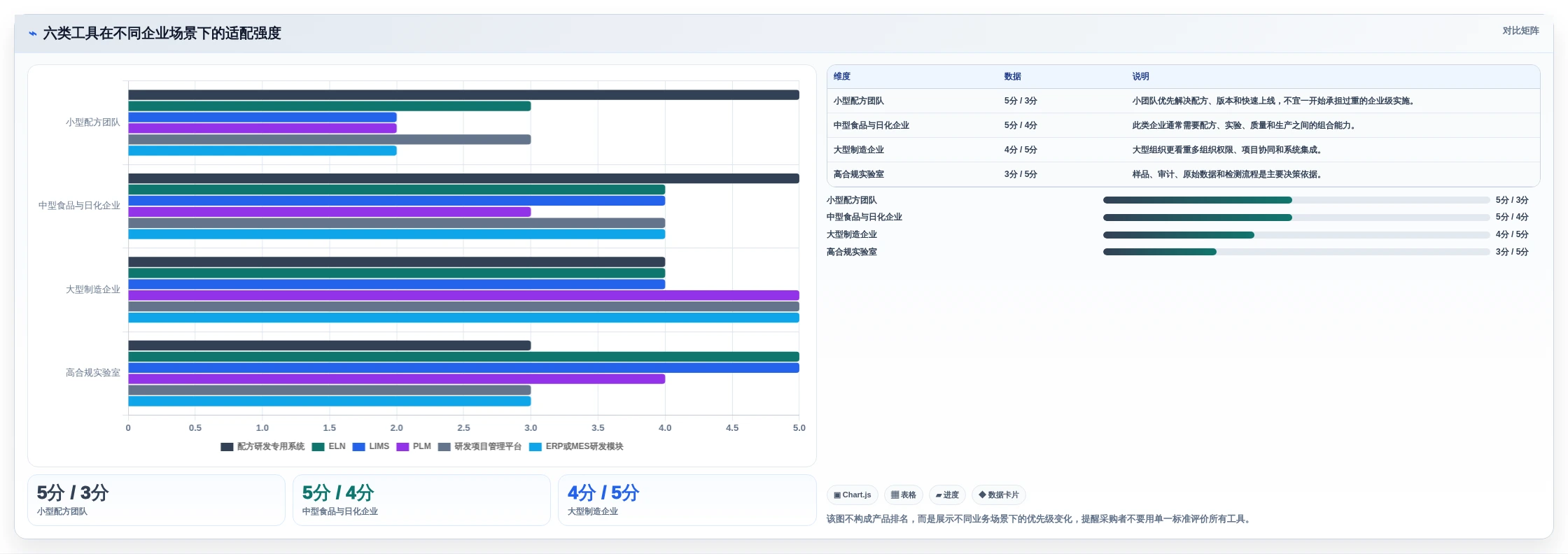Image resolution: width=1568 pixels, height=554 pixels.
Task: Click the 小型配方团队 table row name
Action: coord(859,101)
